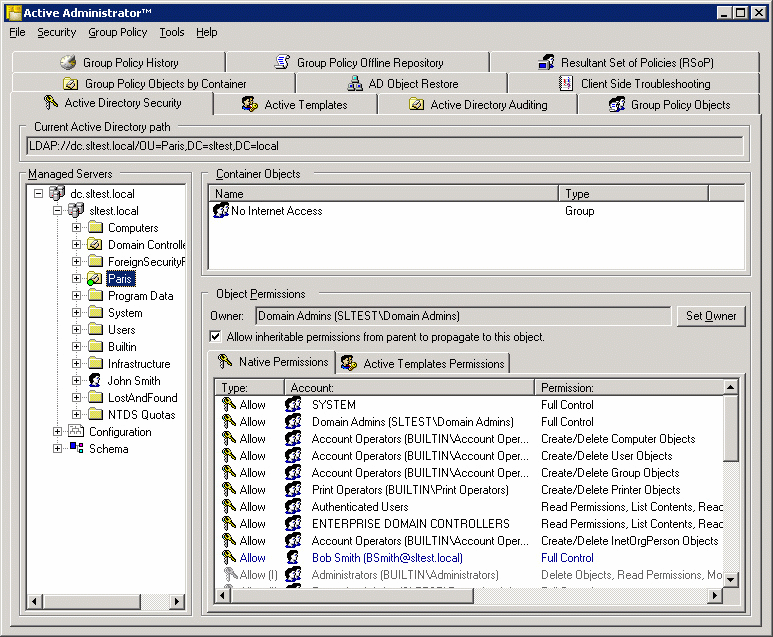Expand the Paris tree node
Image resolution: width=773 pixels, height=637 pixels.
(x=76, y=279)
